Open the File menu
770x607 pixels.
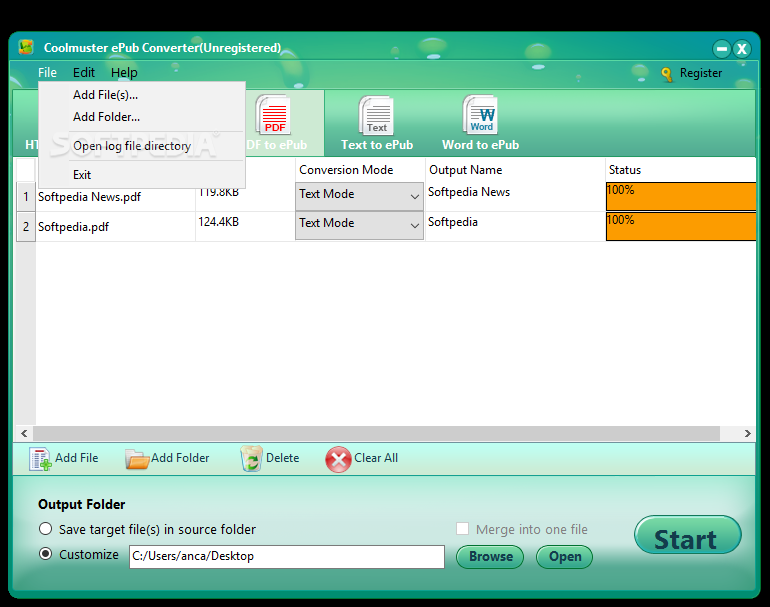(47, 73)
